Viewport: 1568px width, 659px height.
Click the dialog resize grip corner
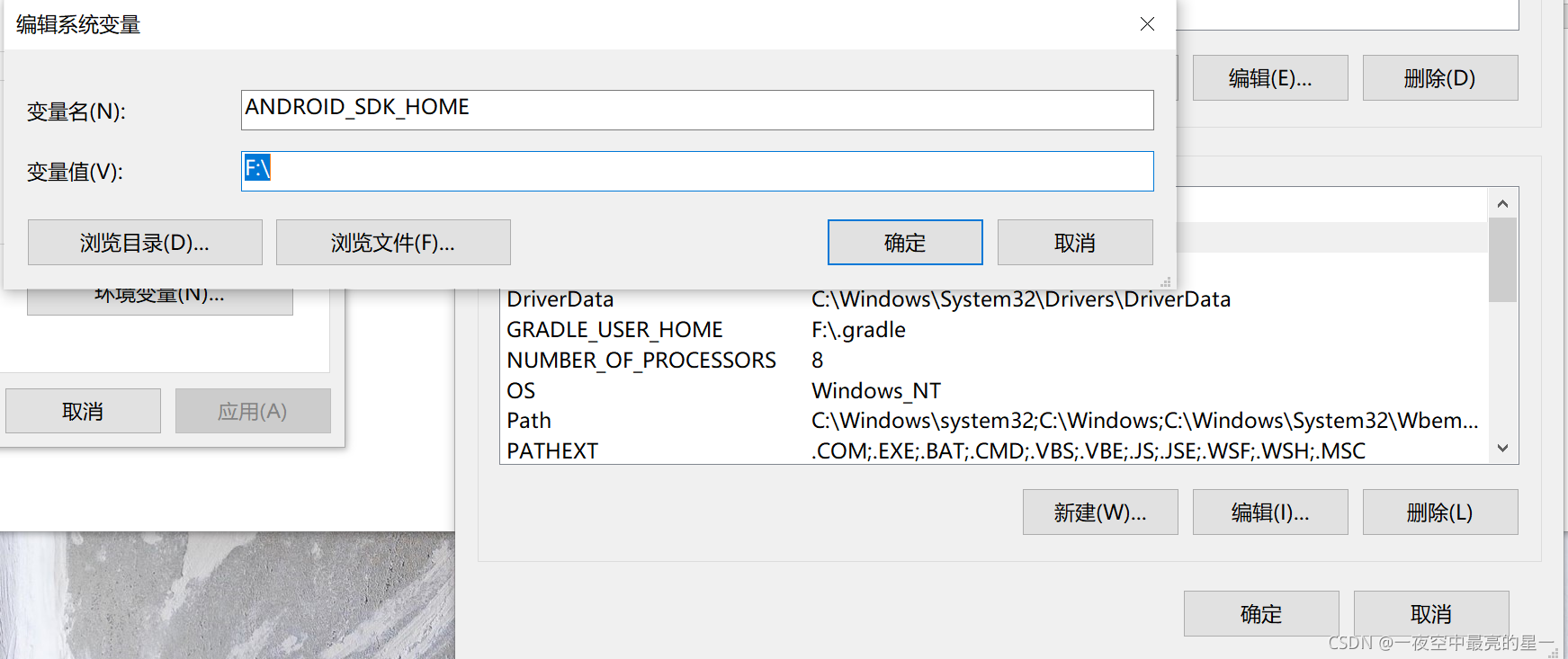click(1165, 281)
